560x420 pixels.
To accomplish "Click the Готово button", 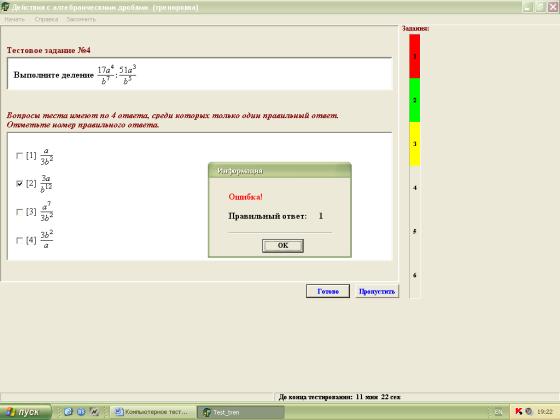I will click(x=328, y=291).
